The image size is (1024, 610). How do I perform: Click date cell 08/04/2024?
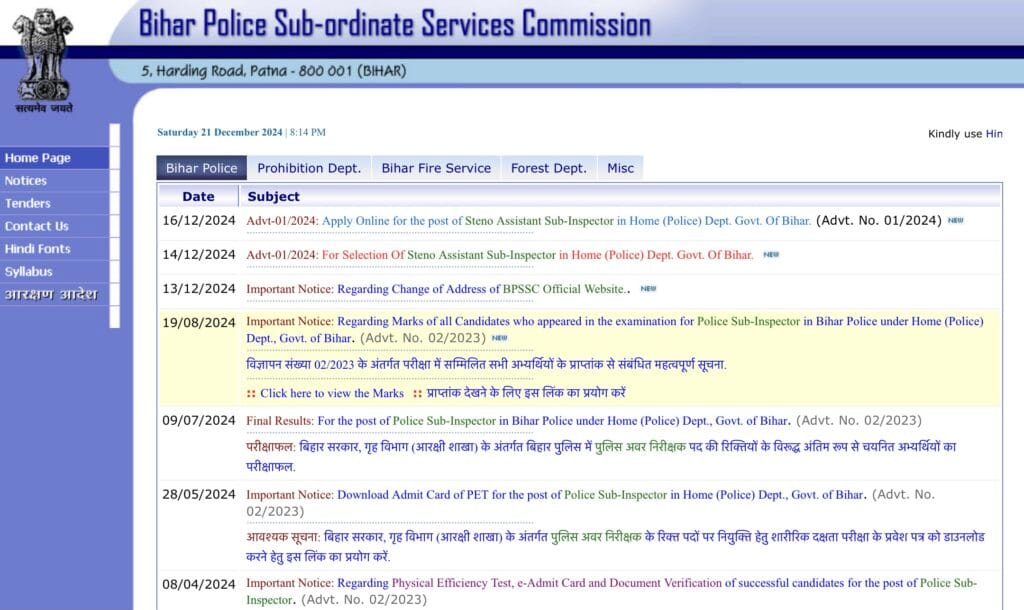coord(199,585)
